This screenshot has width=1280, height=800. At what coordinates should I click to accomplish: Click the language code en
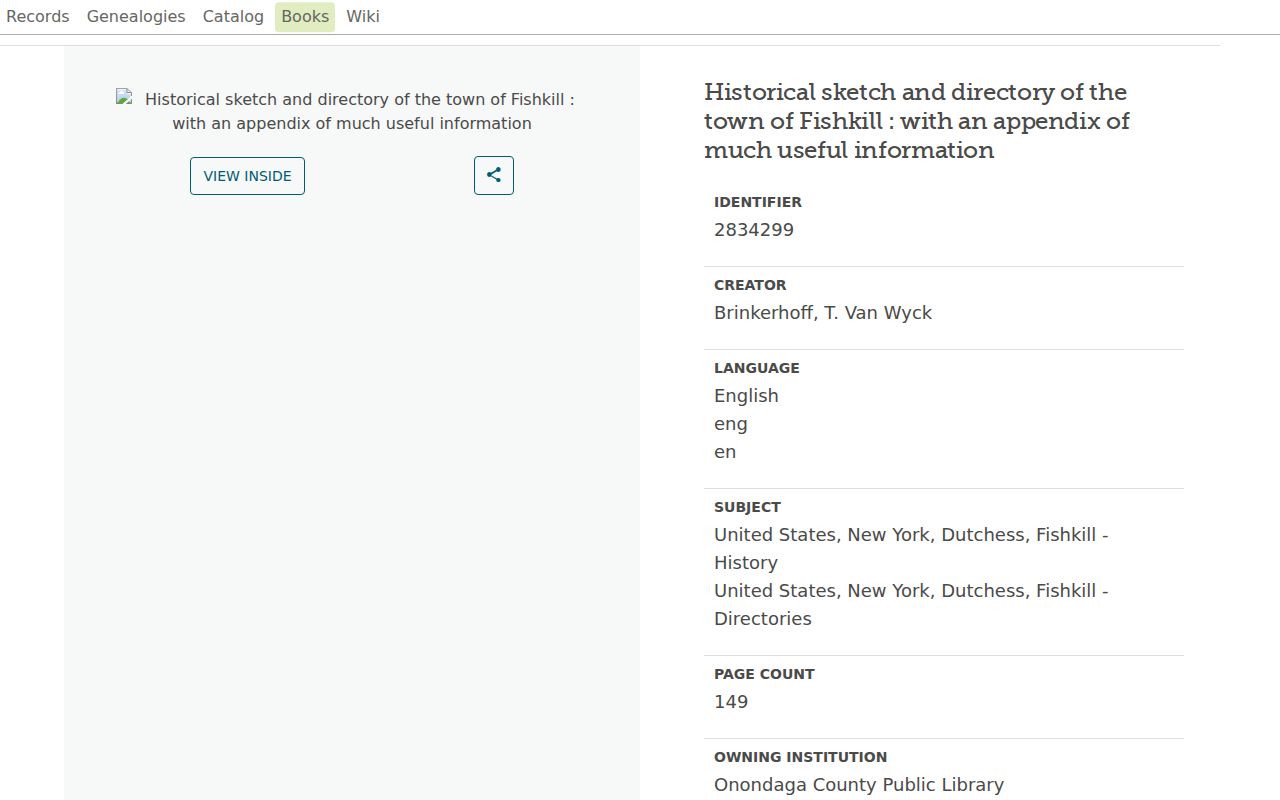725,452
